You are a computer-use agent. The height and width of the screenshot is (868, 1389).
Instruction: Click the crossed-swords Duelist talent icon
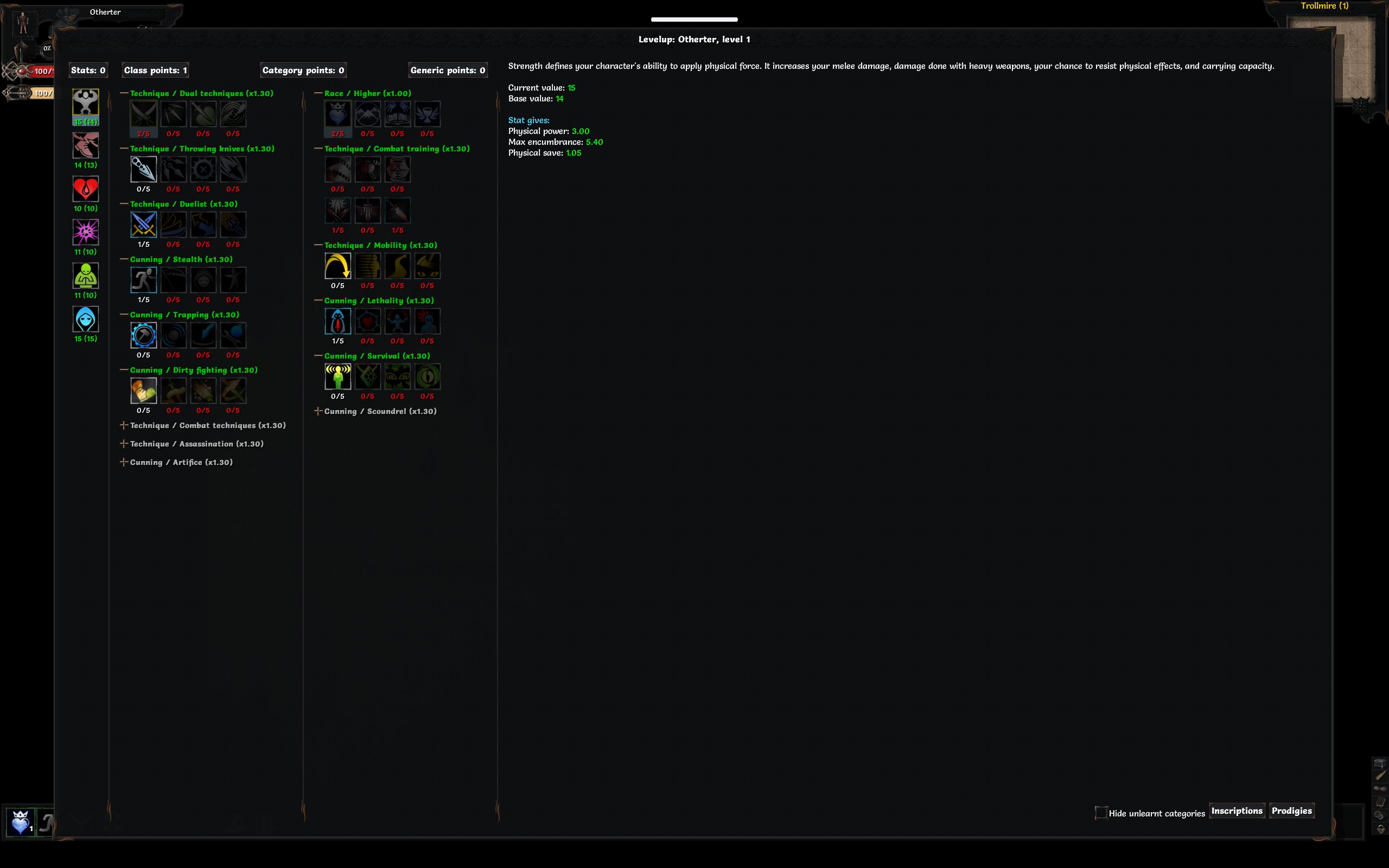(x=143, y=225)
